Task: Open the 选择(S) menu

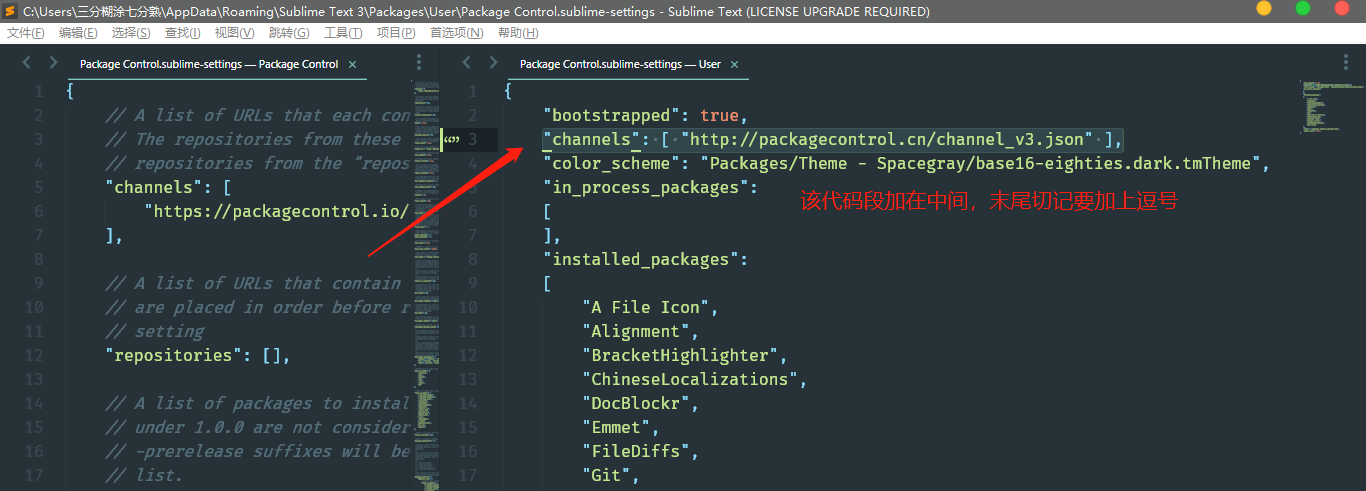Action: 131,33
